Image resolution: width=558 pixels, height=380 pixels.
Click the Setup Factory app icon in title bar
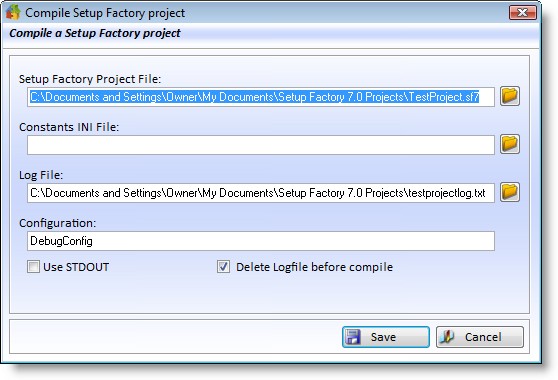pos(13,12)
